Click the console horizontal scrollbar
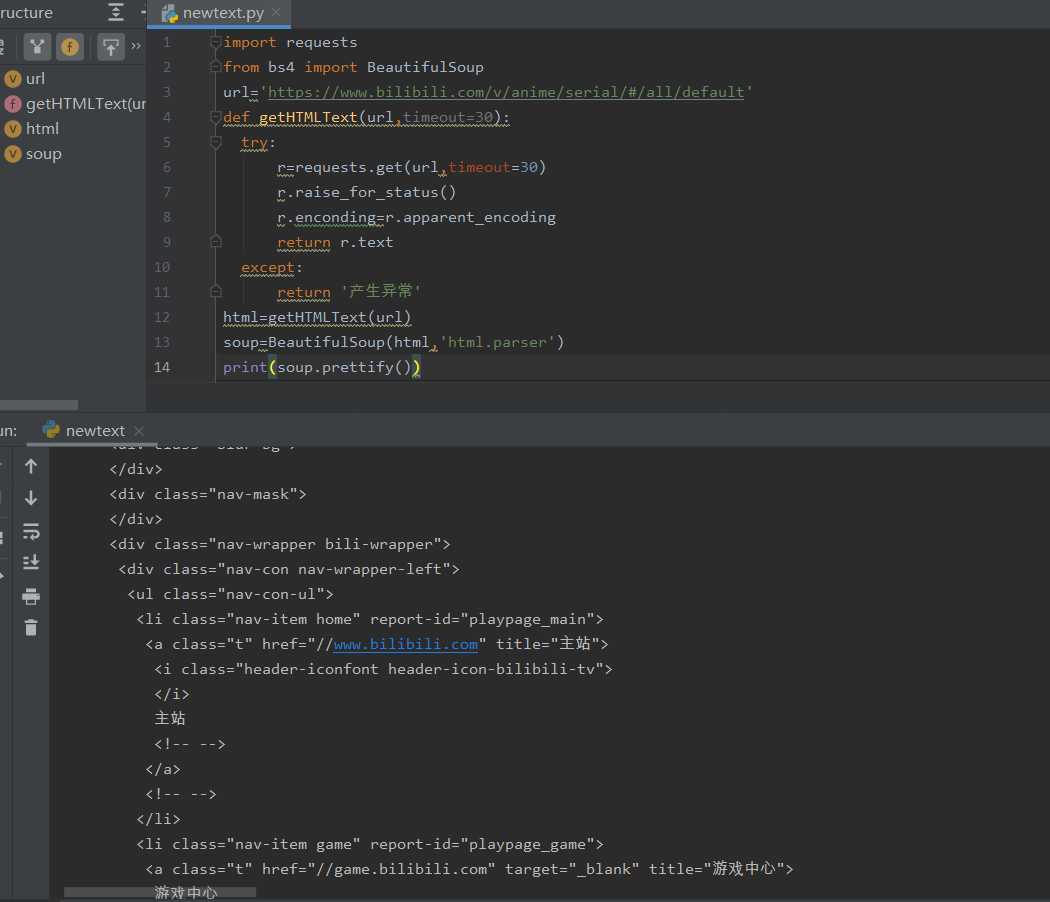1050x902 pixels. tap(159, 892)
